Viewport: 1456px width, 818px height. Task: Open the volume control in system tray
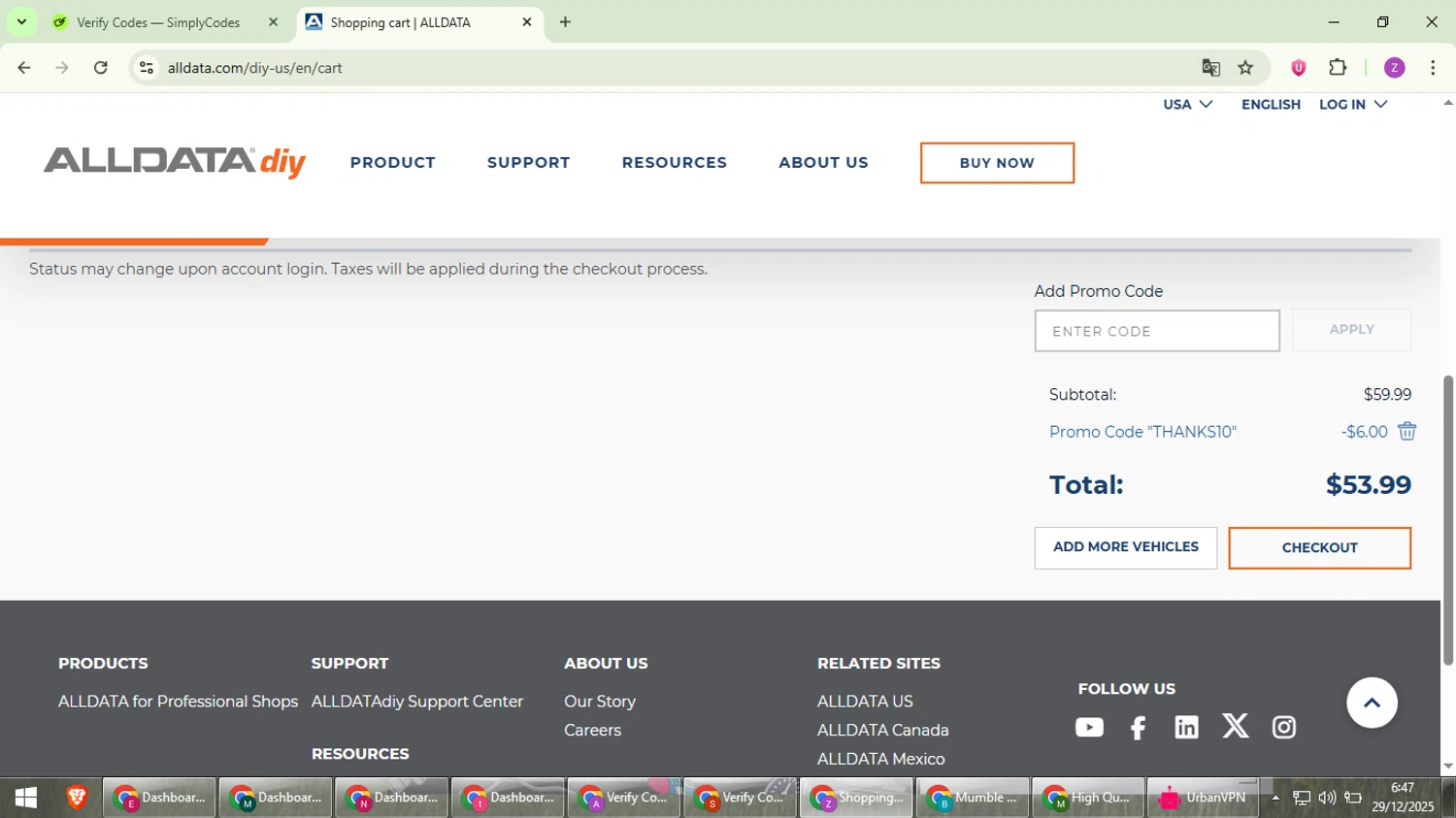tap(1326, 798)
